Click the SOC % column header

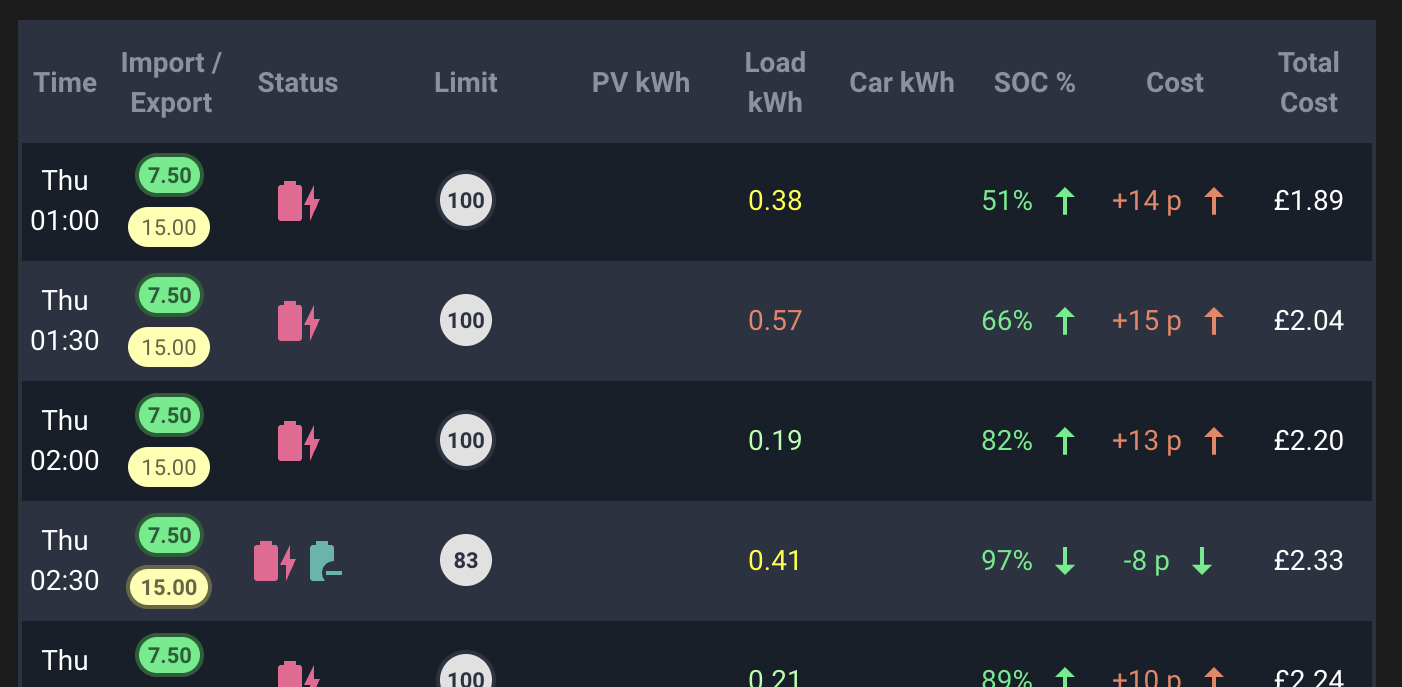[x=1035, y=82]
